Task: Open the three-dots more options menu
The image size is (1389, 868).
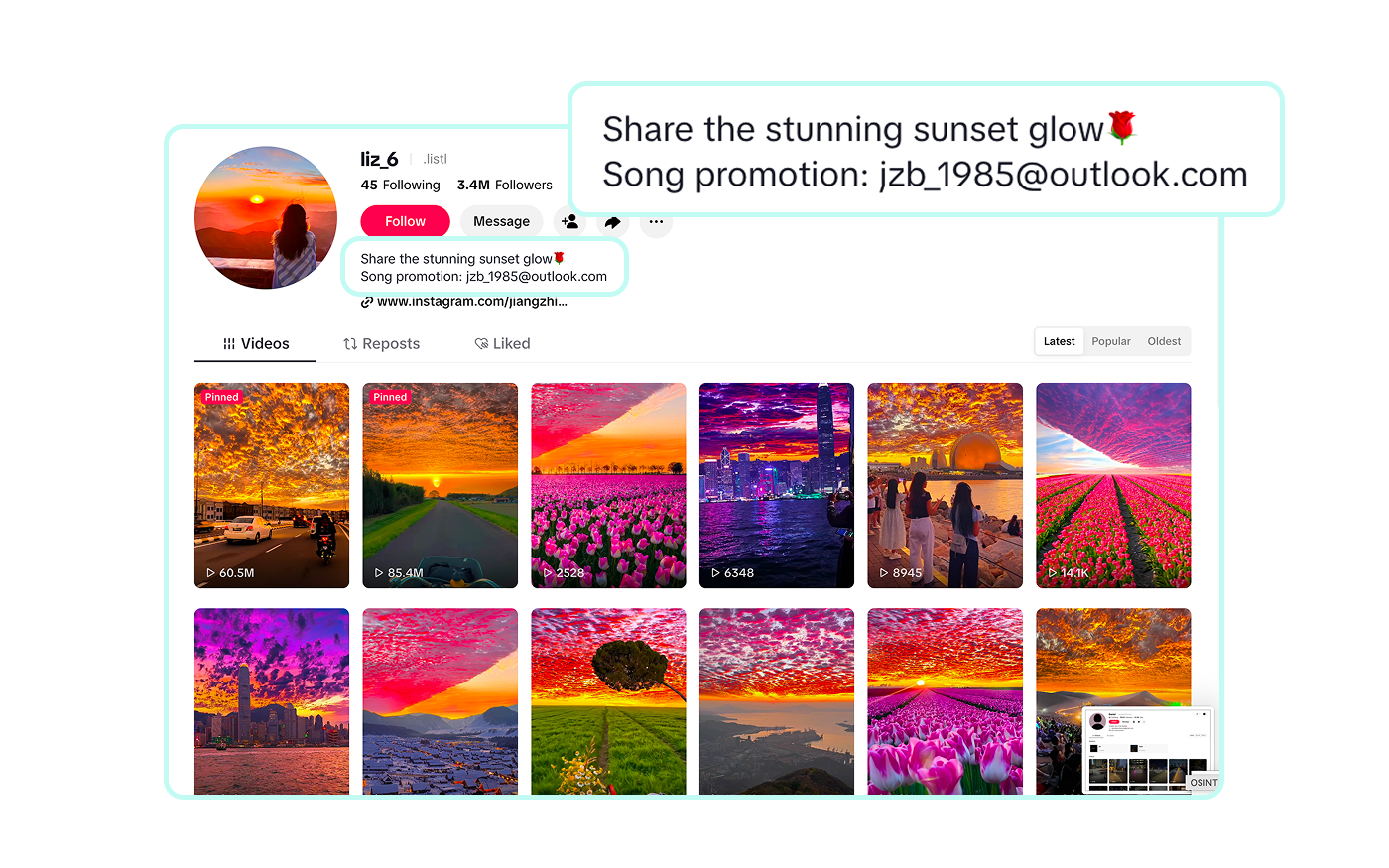Action: [656, 221]
